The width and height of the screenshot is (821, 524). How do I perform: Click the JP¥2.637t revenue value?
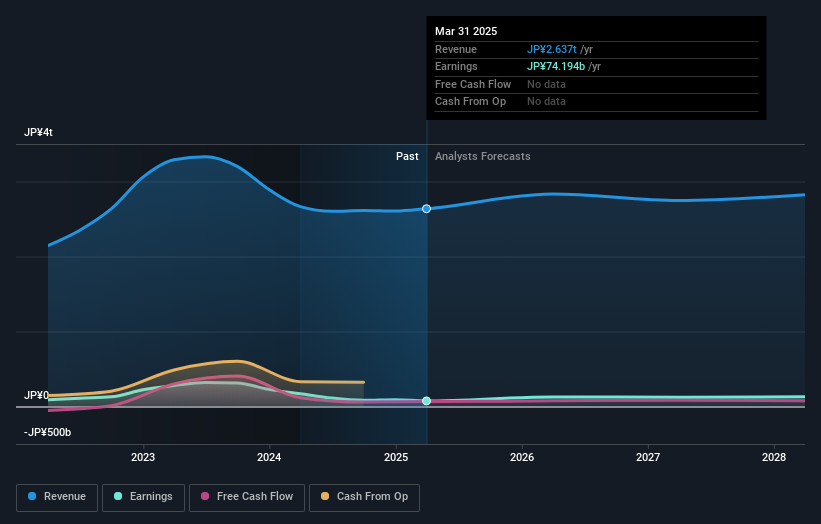pyautogui.click(x=551, y=49)
